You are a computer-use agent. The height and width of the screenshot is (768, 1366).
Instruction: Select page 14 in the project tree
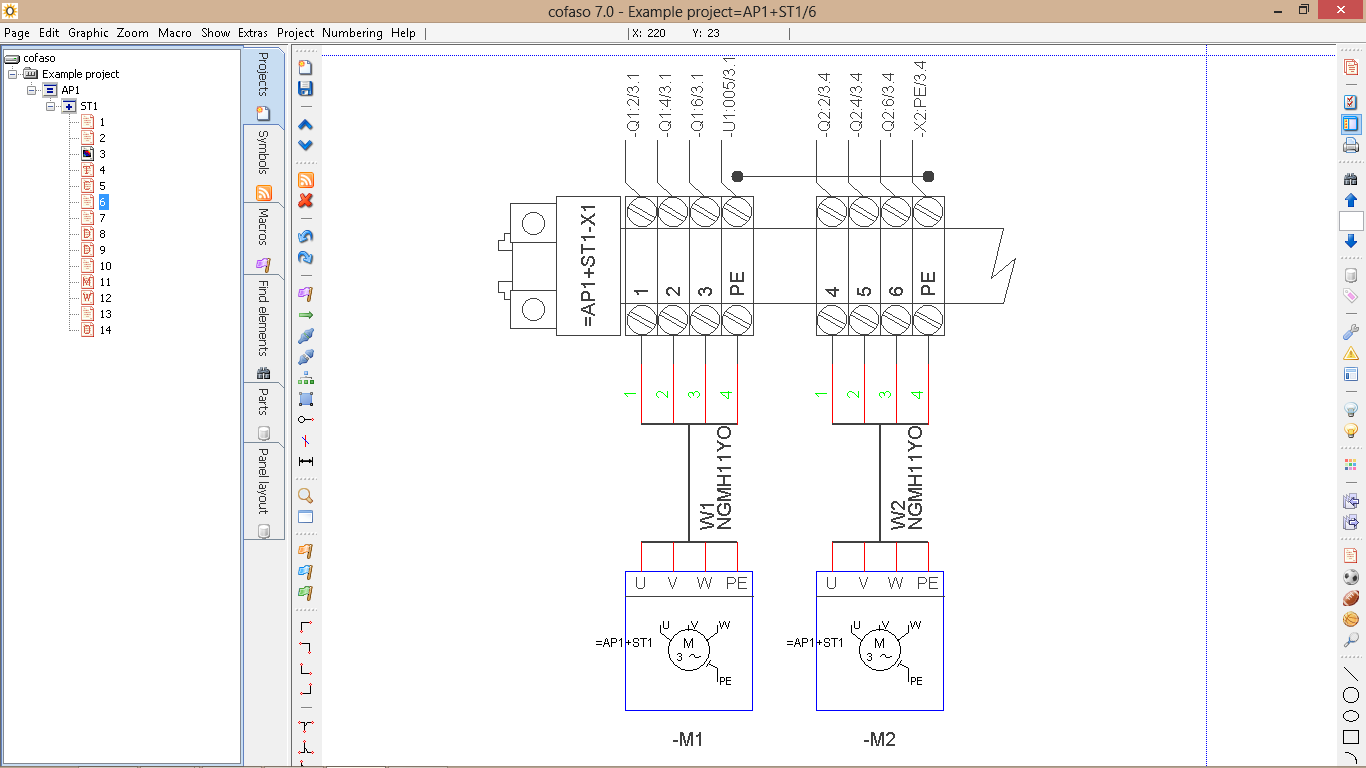[105, 330]
